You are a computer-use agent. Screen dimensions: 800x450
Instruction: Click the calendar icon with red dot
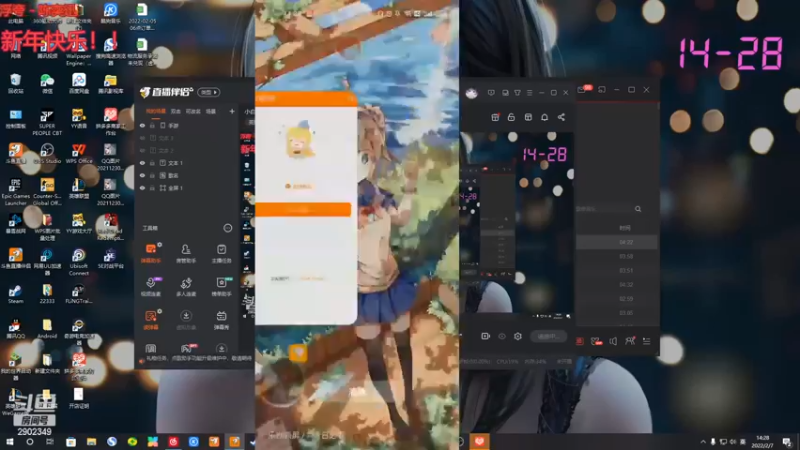(495, 117)
